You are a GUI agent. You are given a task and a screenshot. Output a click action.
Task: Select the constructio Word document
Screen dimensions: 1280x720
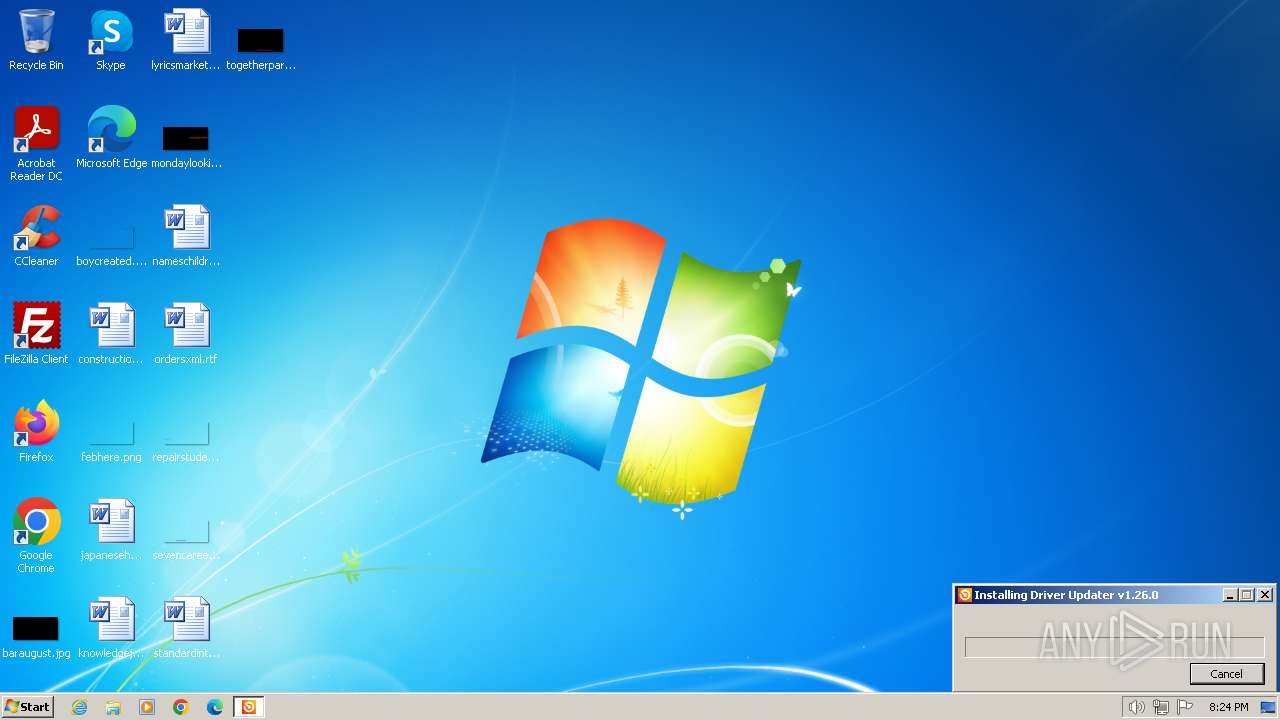(111, 334)
